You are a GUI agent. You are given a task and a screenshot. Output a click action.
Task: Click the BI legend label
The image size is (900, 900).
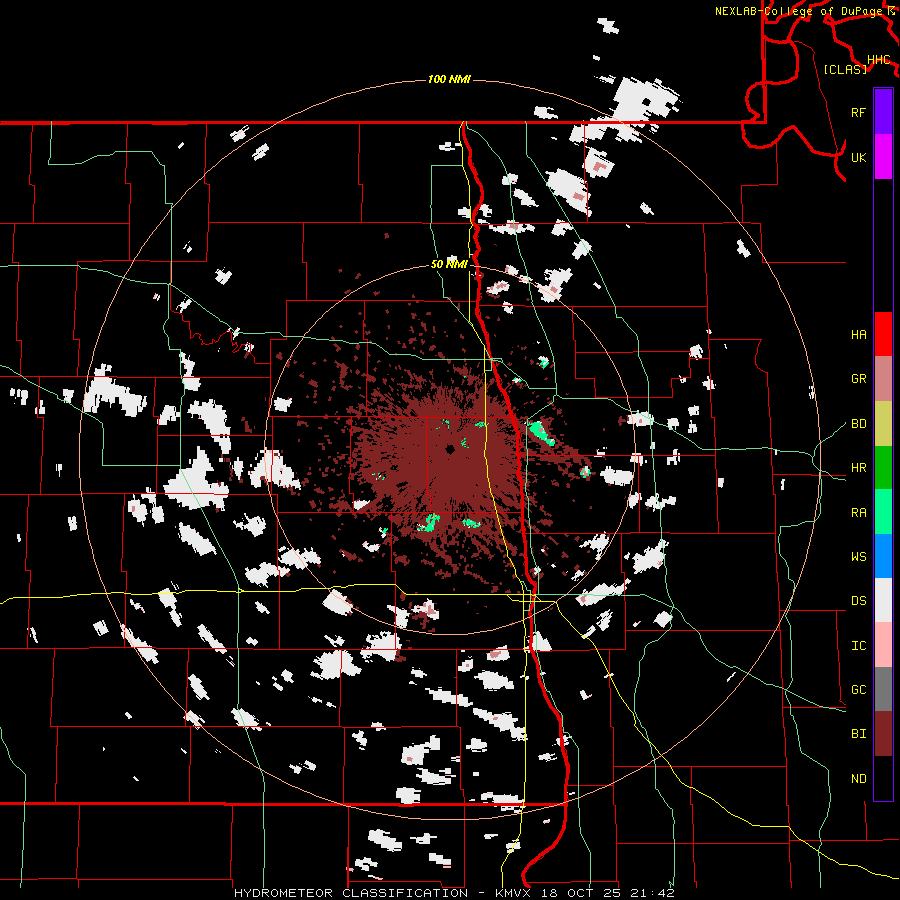(x=859, y=734)
